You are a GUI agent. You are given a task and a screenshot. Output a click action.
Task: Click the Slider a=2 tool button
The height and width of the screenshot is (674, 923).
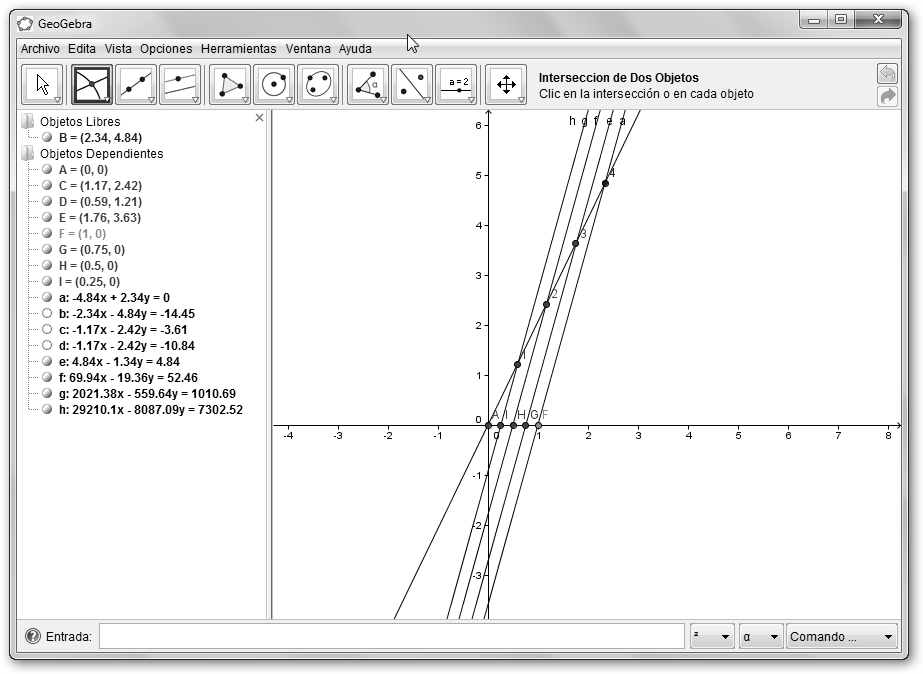click(x=456, y=85)
